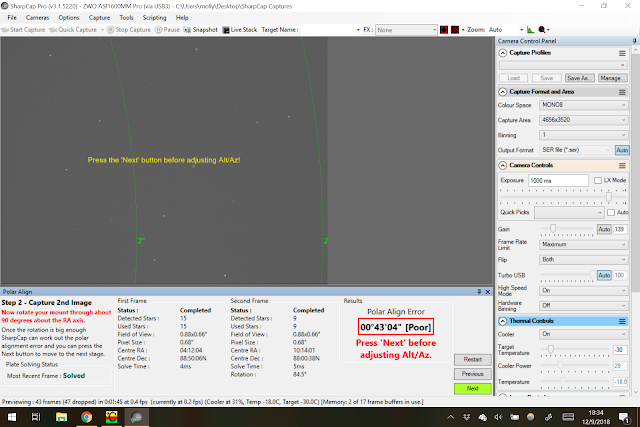The image size is (640, 427).
Task: Click the Next button in Polar Align
Action: click(473, 389)
